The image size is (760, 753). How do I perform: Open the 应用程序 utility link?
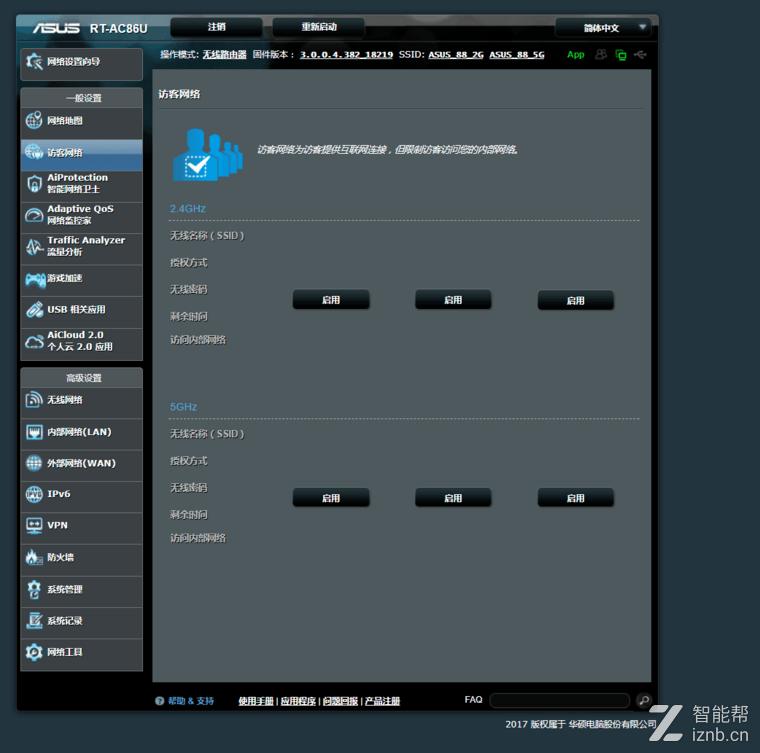298,701
